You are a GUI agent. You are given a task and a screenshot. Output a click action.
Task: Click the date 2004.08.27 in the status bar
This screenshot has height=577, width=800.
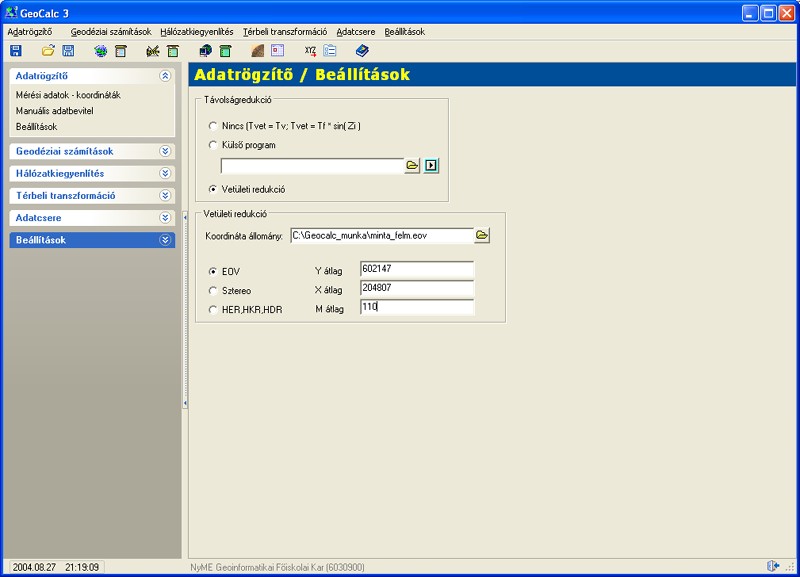(34, 567)
